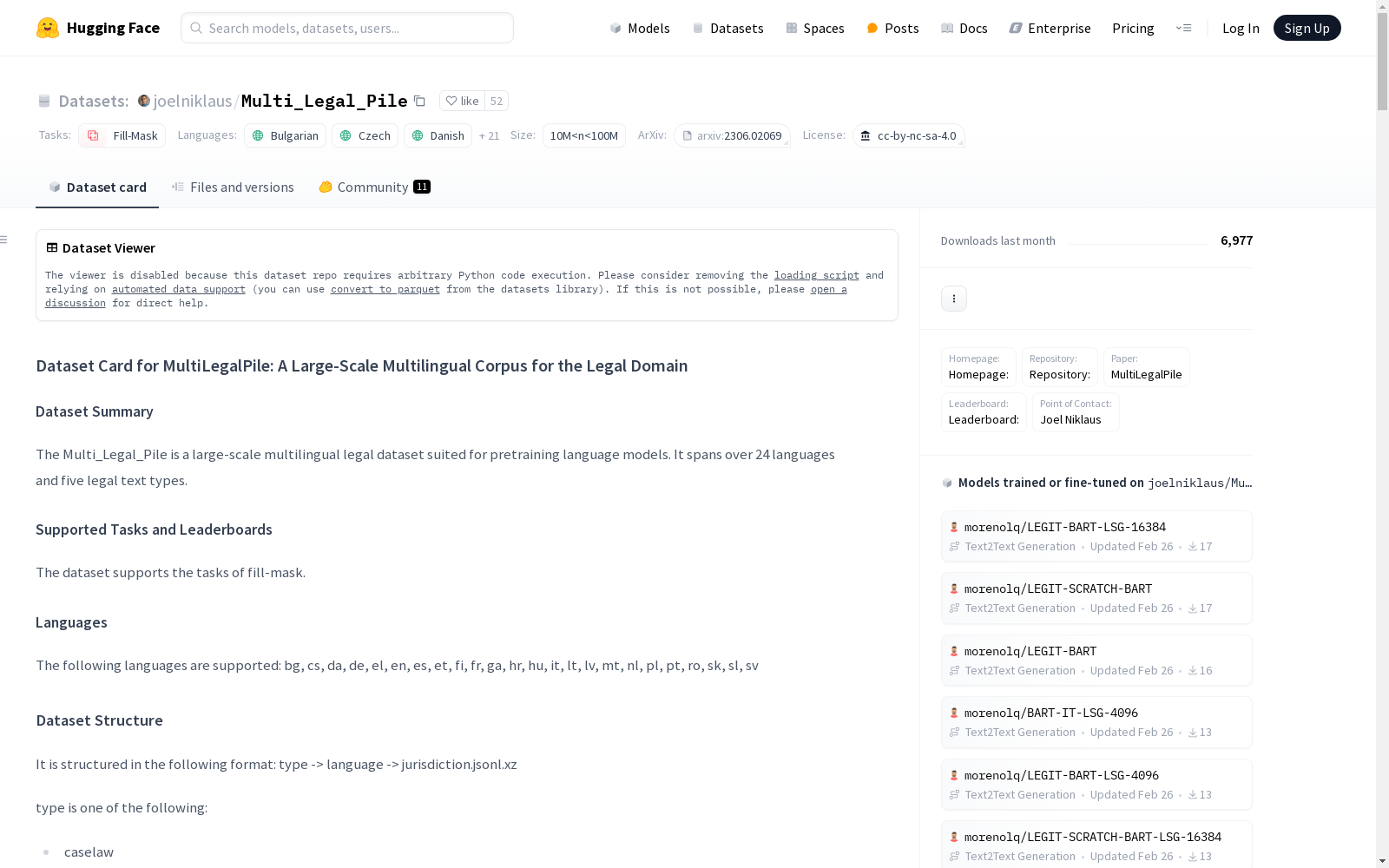Click the Datasets breadcrumb label
Screen dimensions: 1389x868
click(93, 101)
